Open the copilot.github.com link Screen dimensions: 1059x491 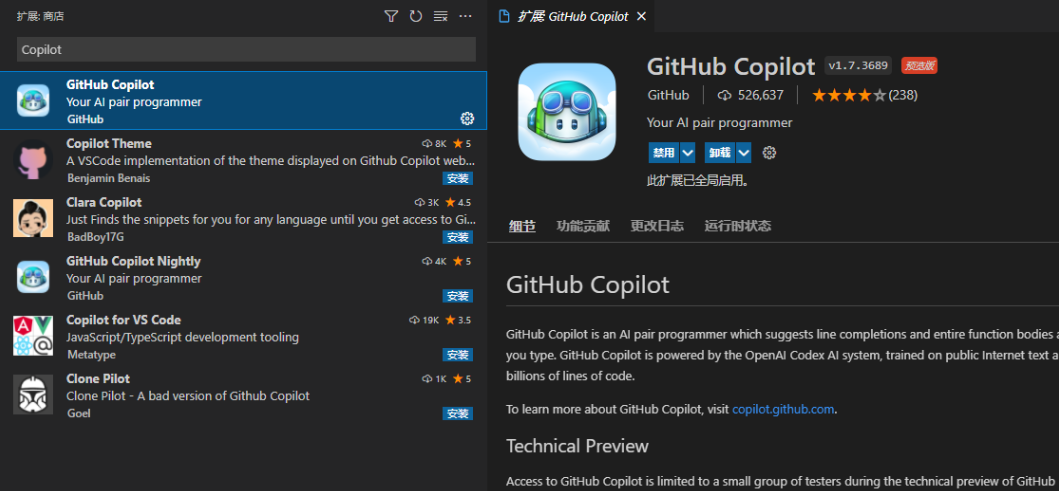click(x=783, y=409)
